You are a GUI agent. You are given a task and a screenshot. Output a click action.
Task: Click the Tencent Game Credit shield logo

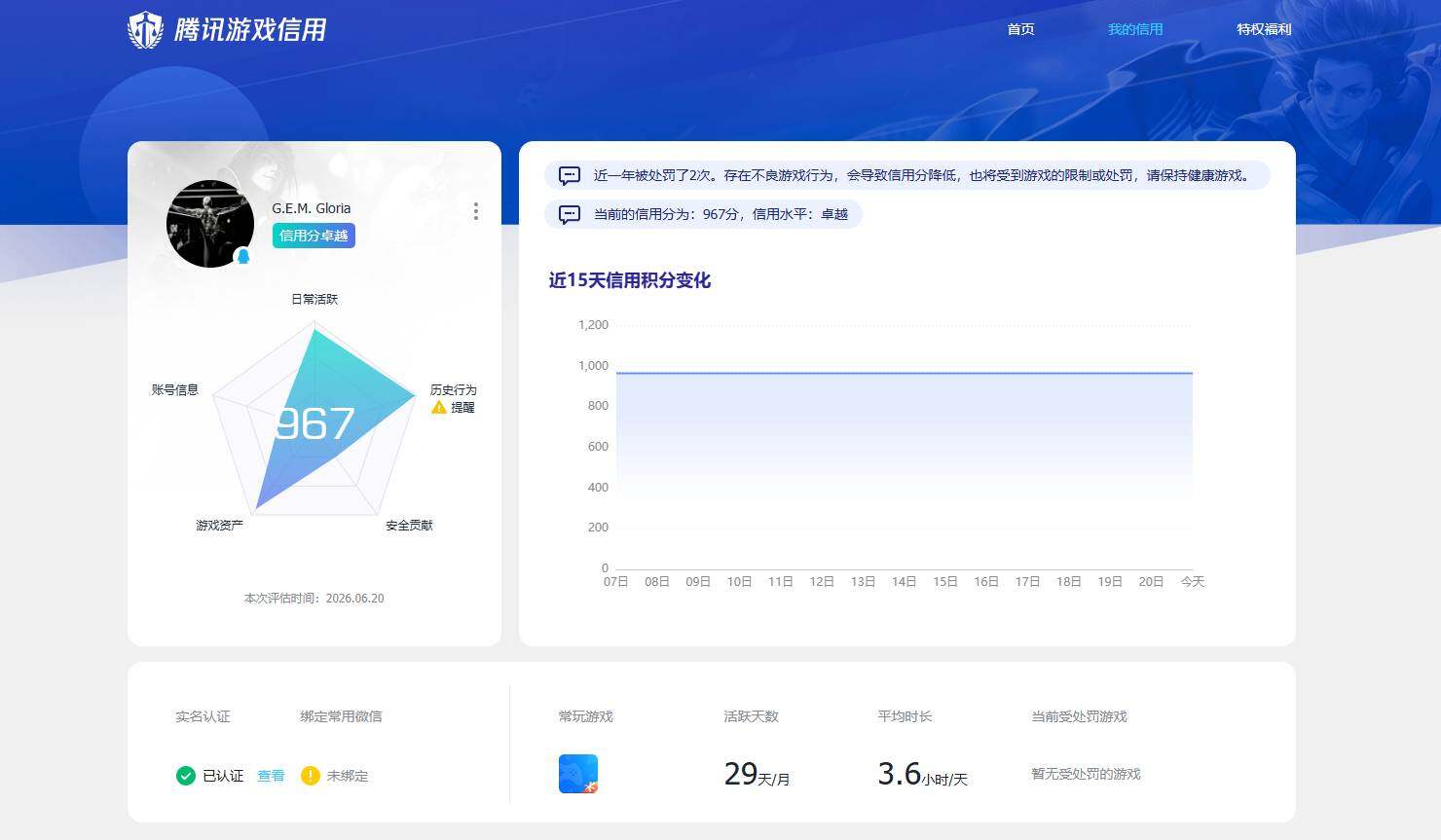pos(146,29)
